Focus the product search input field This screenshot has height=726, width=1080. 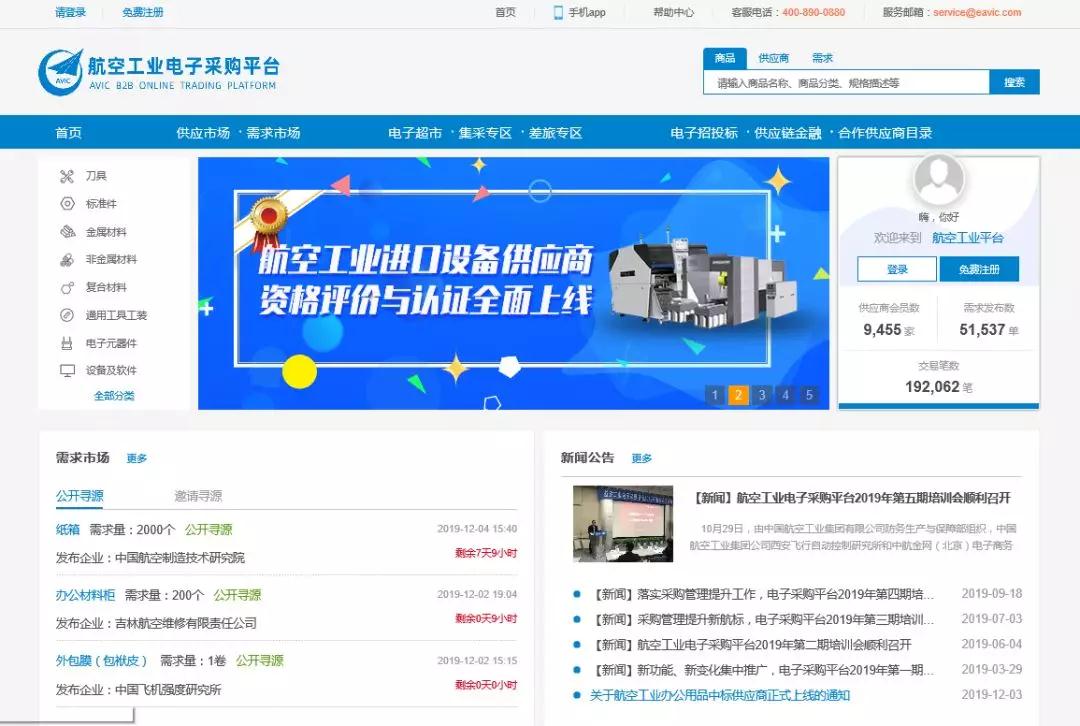pos(847,83)
